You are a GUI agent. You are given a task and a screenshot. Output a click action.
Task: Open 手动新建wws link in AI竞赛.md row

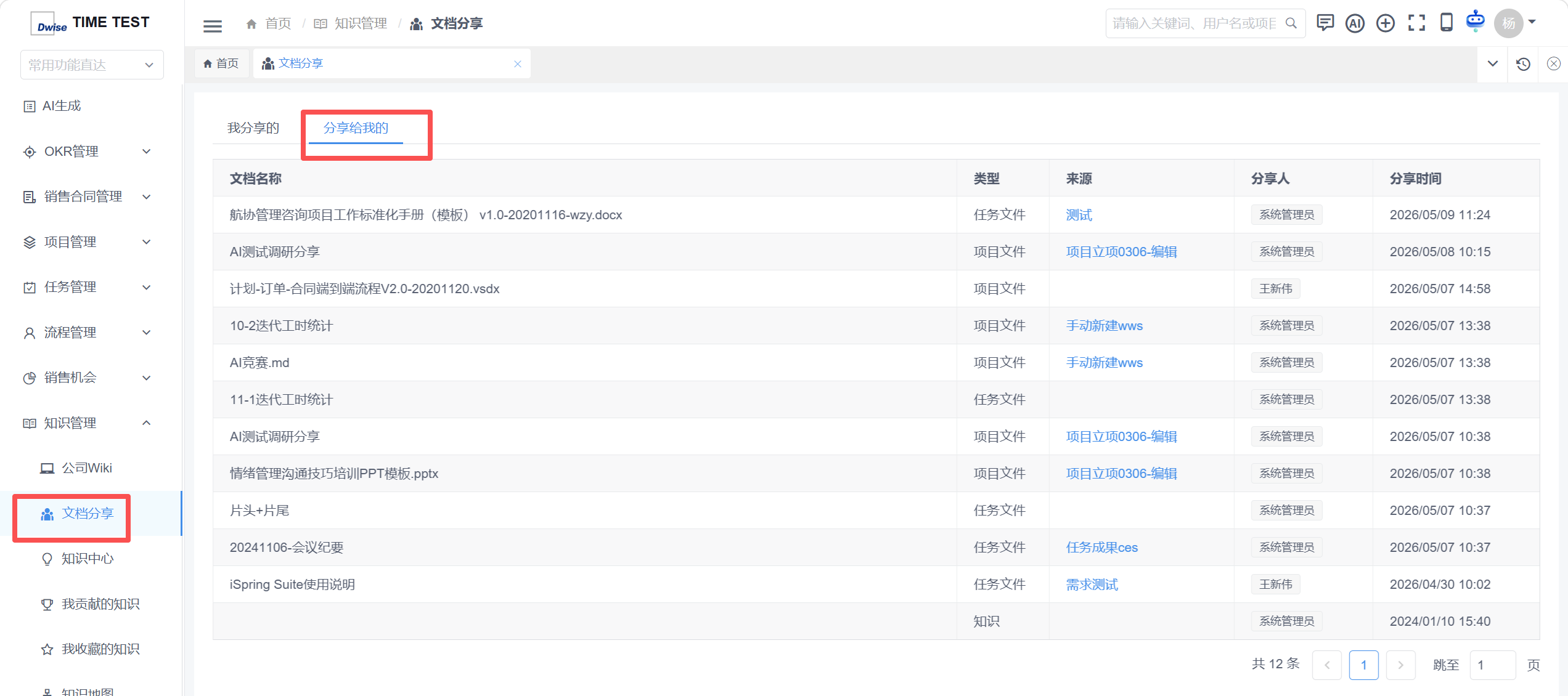(x=1104, y=363)
